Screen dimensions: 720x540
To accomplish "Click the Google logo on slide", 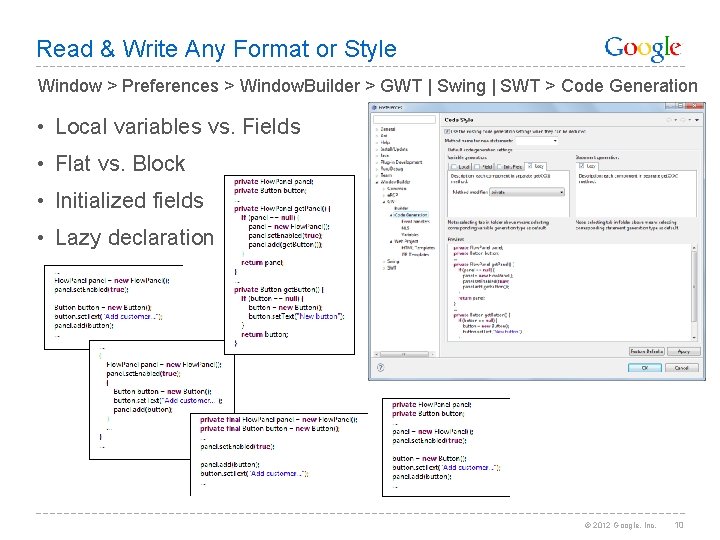I will coord(642,48).
